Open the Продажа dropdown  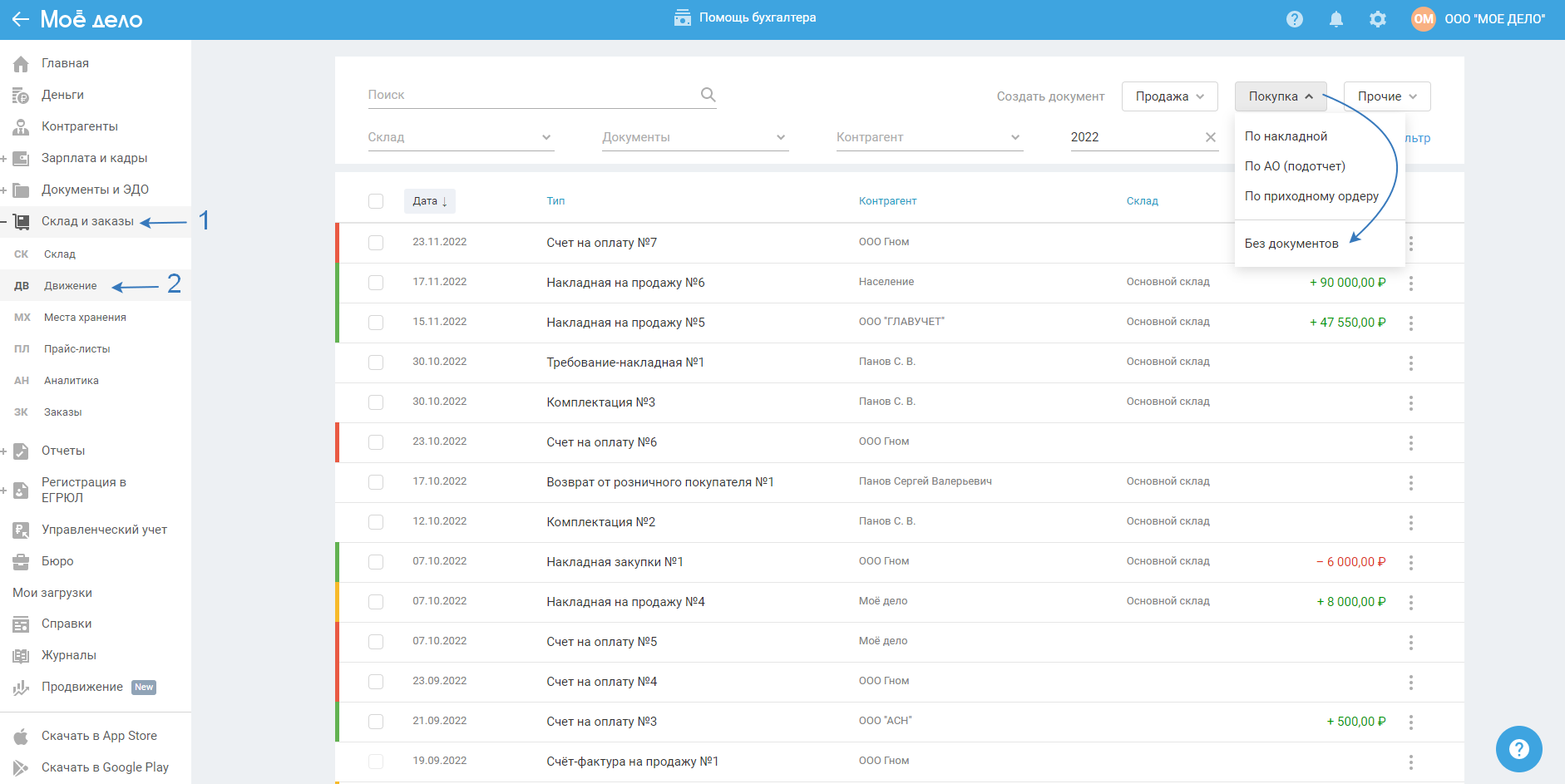click(x=1169, y=96)
